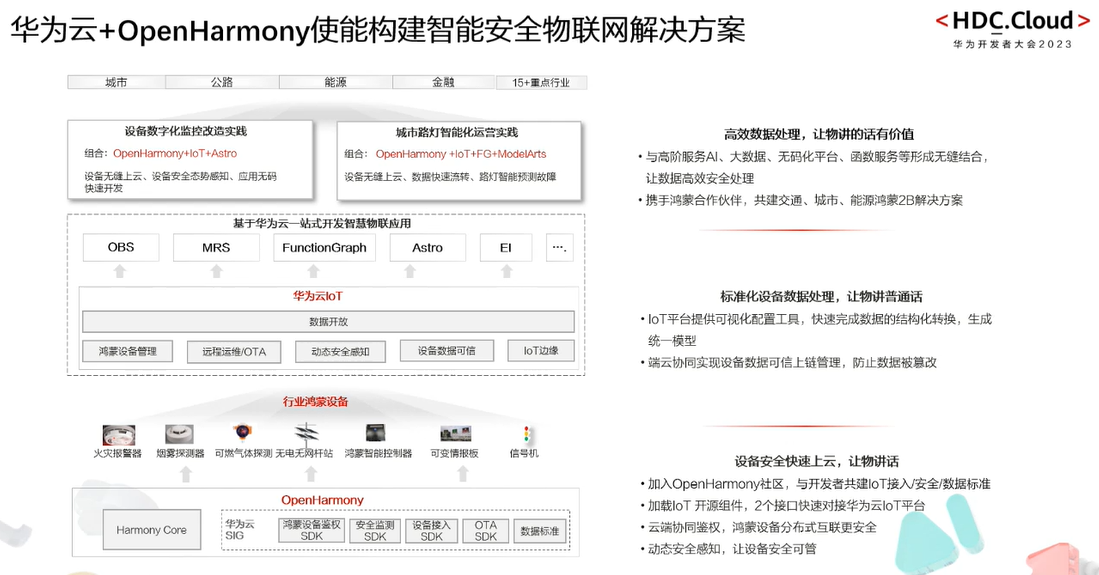Click the 设备数字化监控改造实践 card
The width and height of the screenshot is (1099, 575).
pos(191,160)
